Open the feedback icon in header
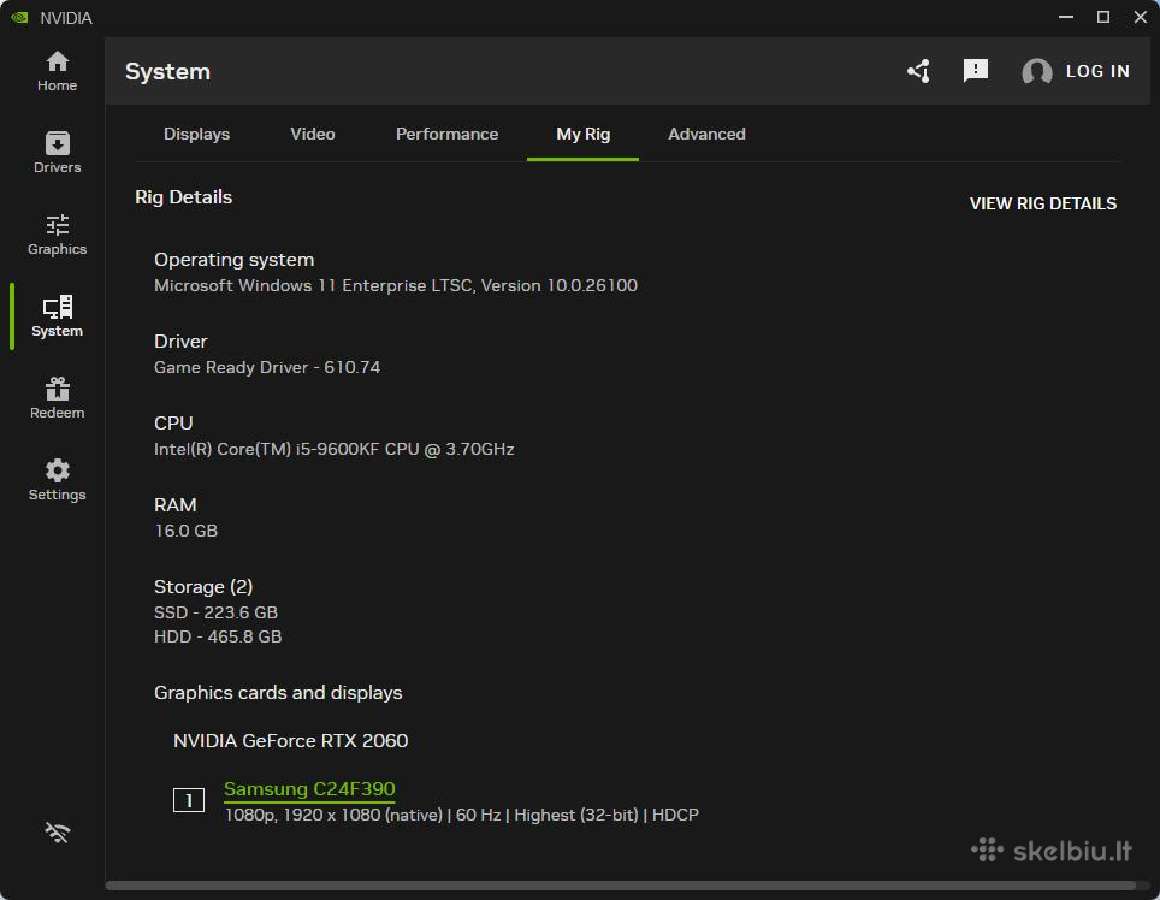The image size is (1160, 900). (976, 71)
